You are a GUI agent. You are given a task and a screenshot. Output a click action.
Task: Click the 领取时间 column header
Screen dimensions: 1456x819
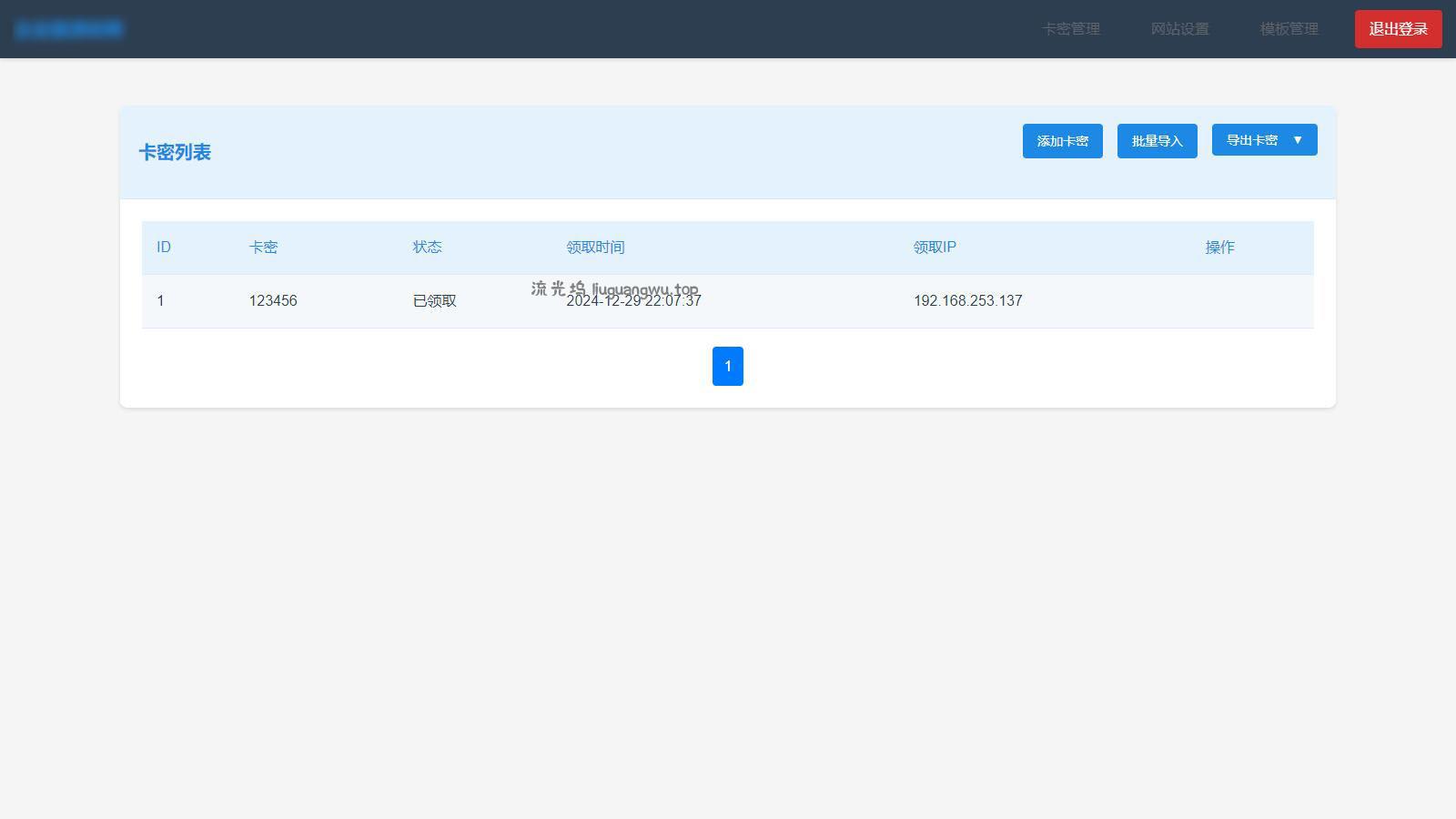tap(595, 248)
